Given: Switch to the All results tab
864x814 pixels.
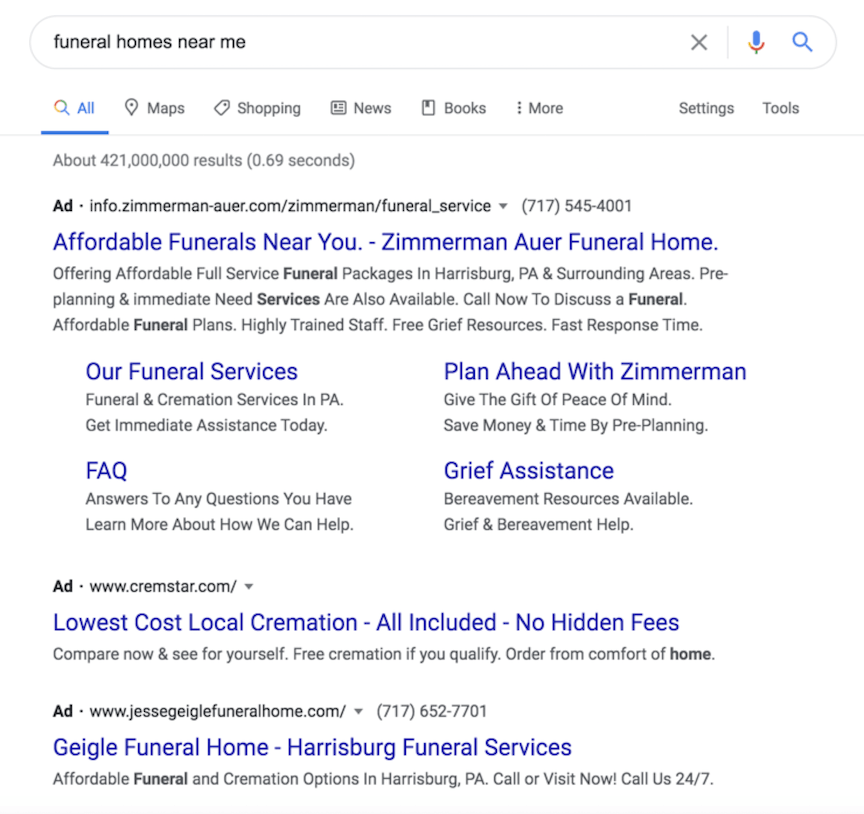Looking at the screenshot, I should pos(74,108).
